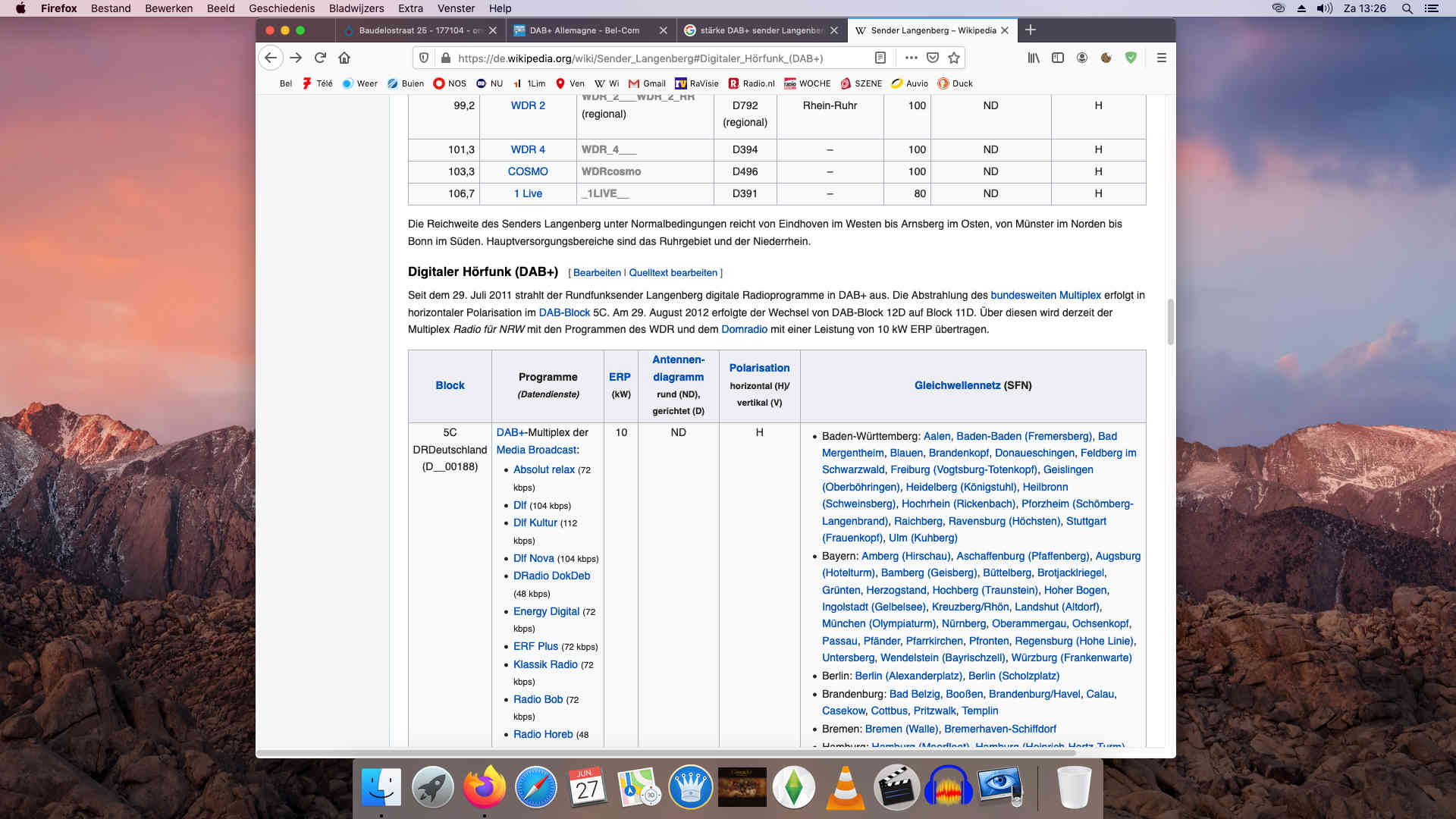Open Spotlight search in menu bar

(1407, 8)
